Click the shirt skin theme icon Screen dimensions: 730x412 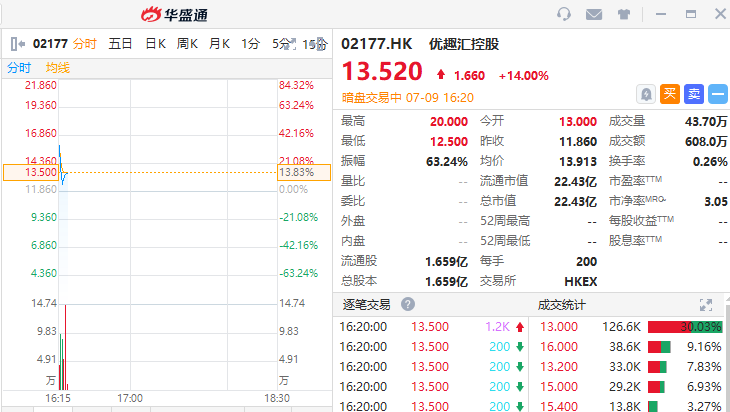(623, 14)
